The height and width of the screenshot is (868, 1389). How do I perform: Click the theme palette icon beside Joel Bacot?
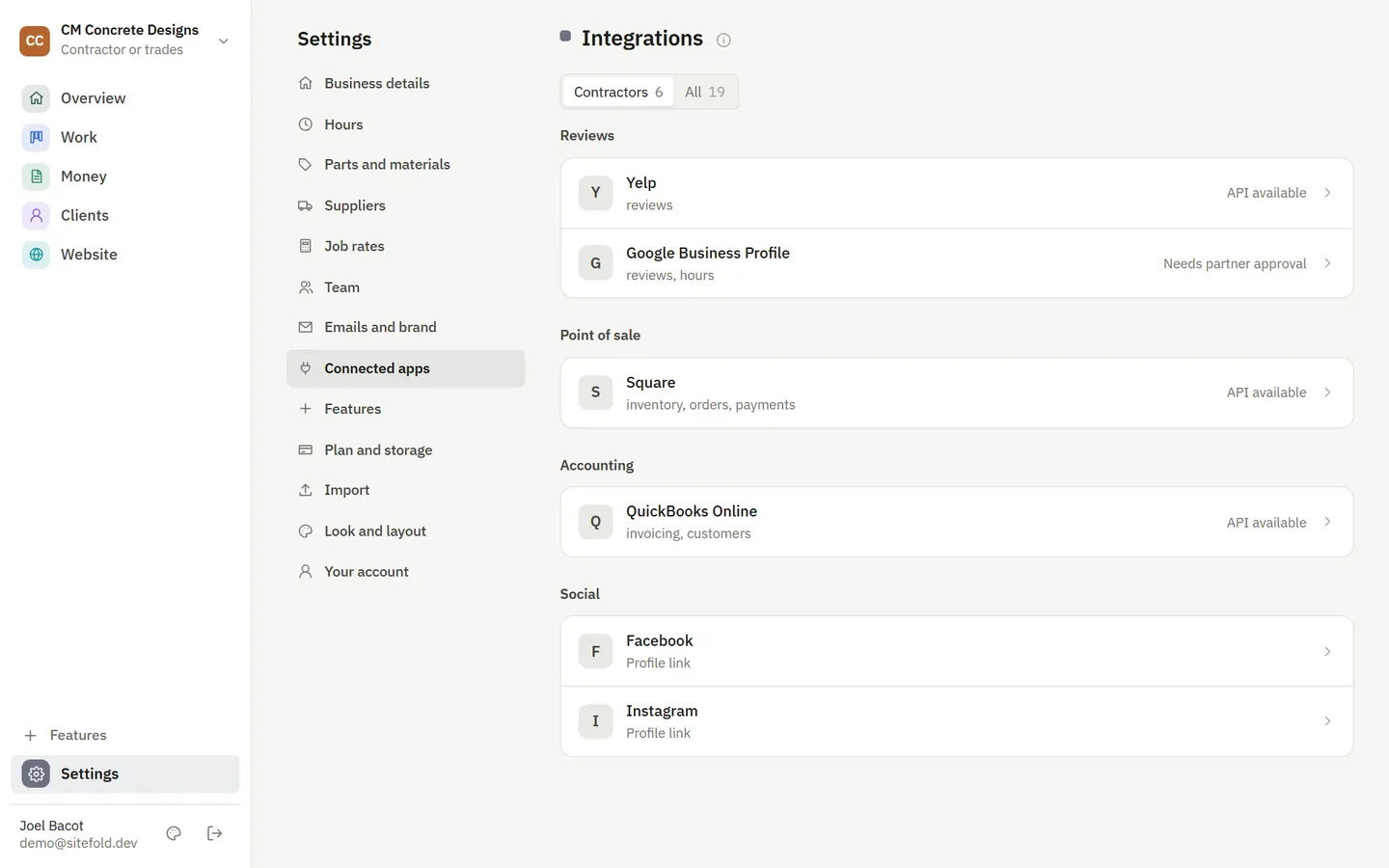click(x=174, y=833)
